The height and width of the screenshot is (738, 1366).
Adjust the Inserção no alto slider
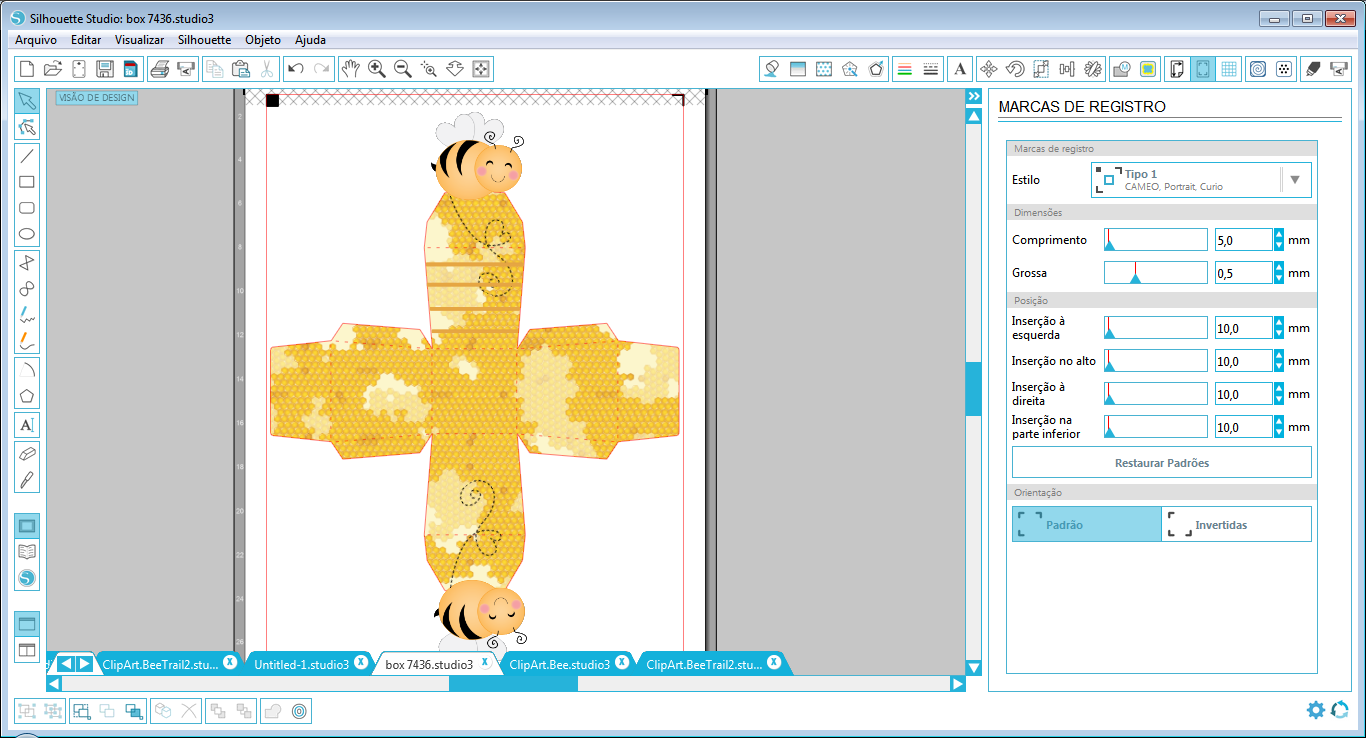[x=1156, y=361]
